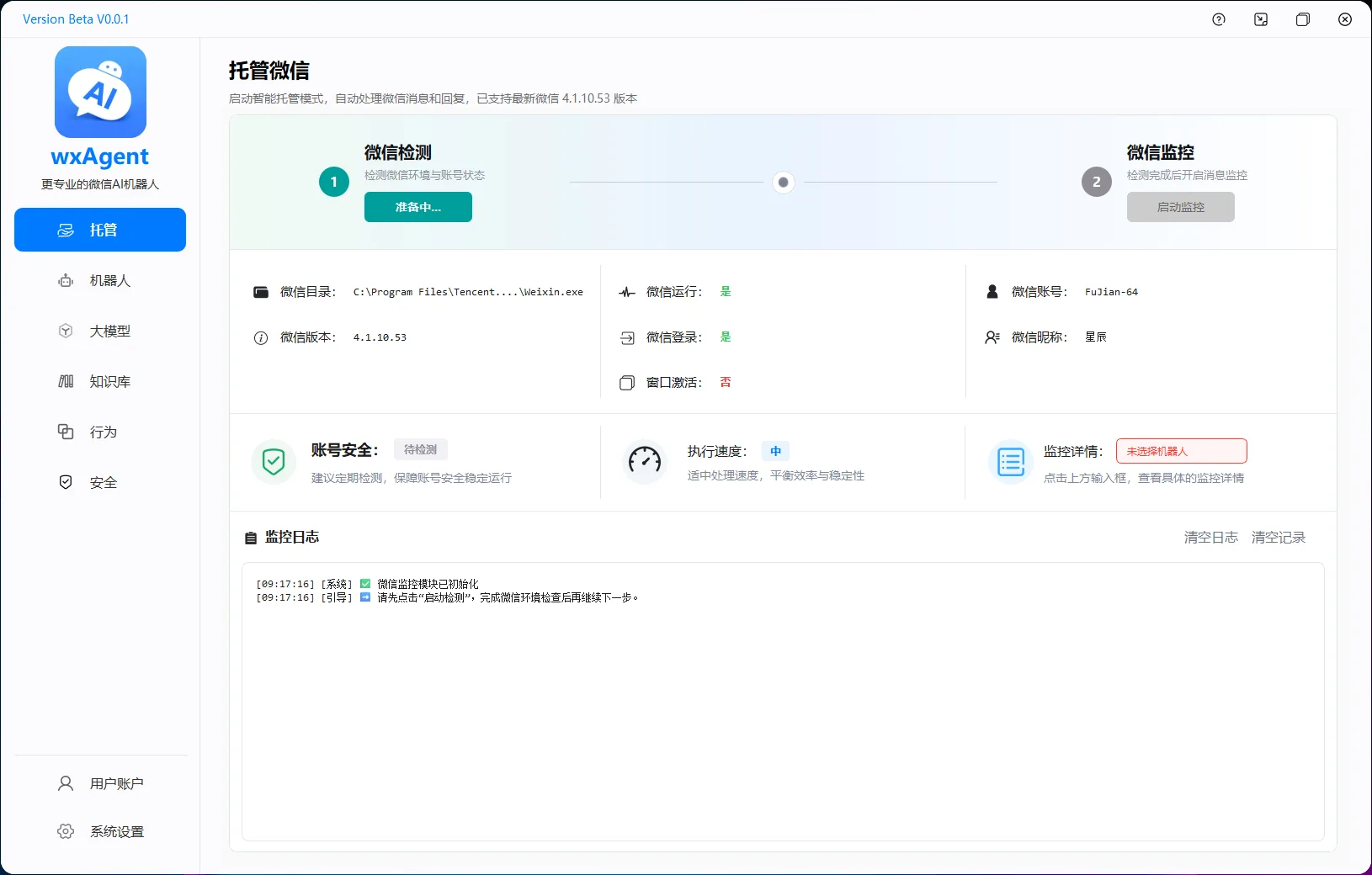The width and height of the screenshot is (1372, 875).
Task: Click the account value FuJian-64
Action: 1111,292
